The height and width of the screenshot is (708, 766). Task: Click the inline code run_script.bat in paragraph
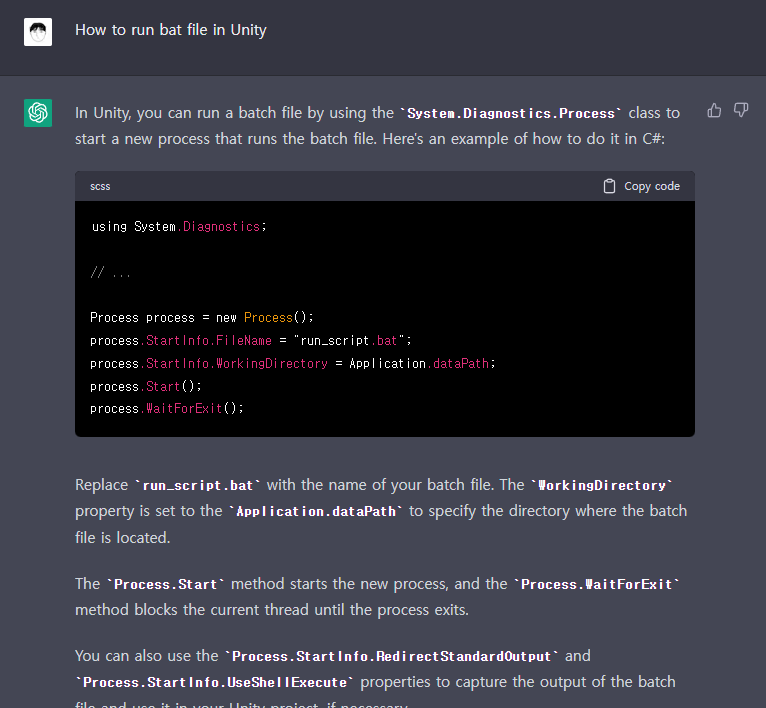click(x=198, y=485)
